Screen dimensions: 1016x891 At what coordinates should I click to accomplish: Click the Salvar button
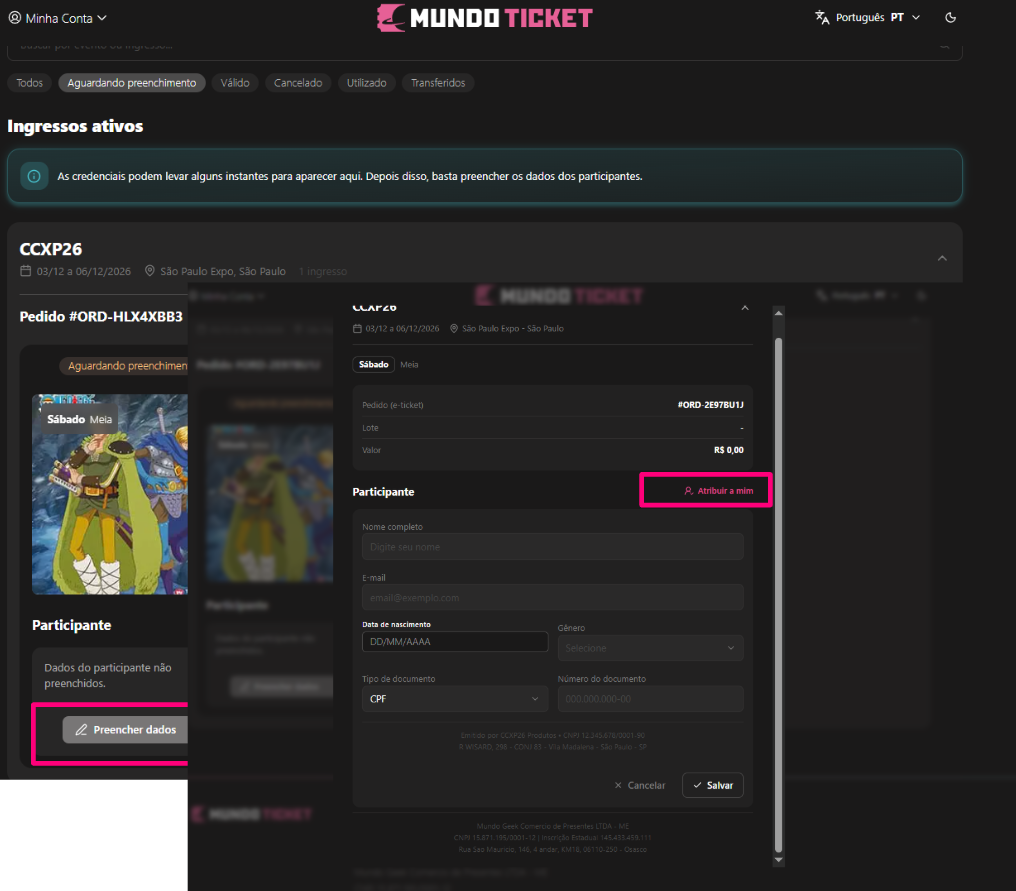(713, 785)
